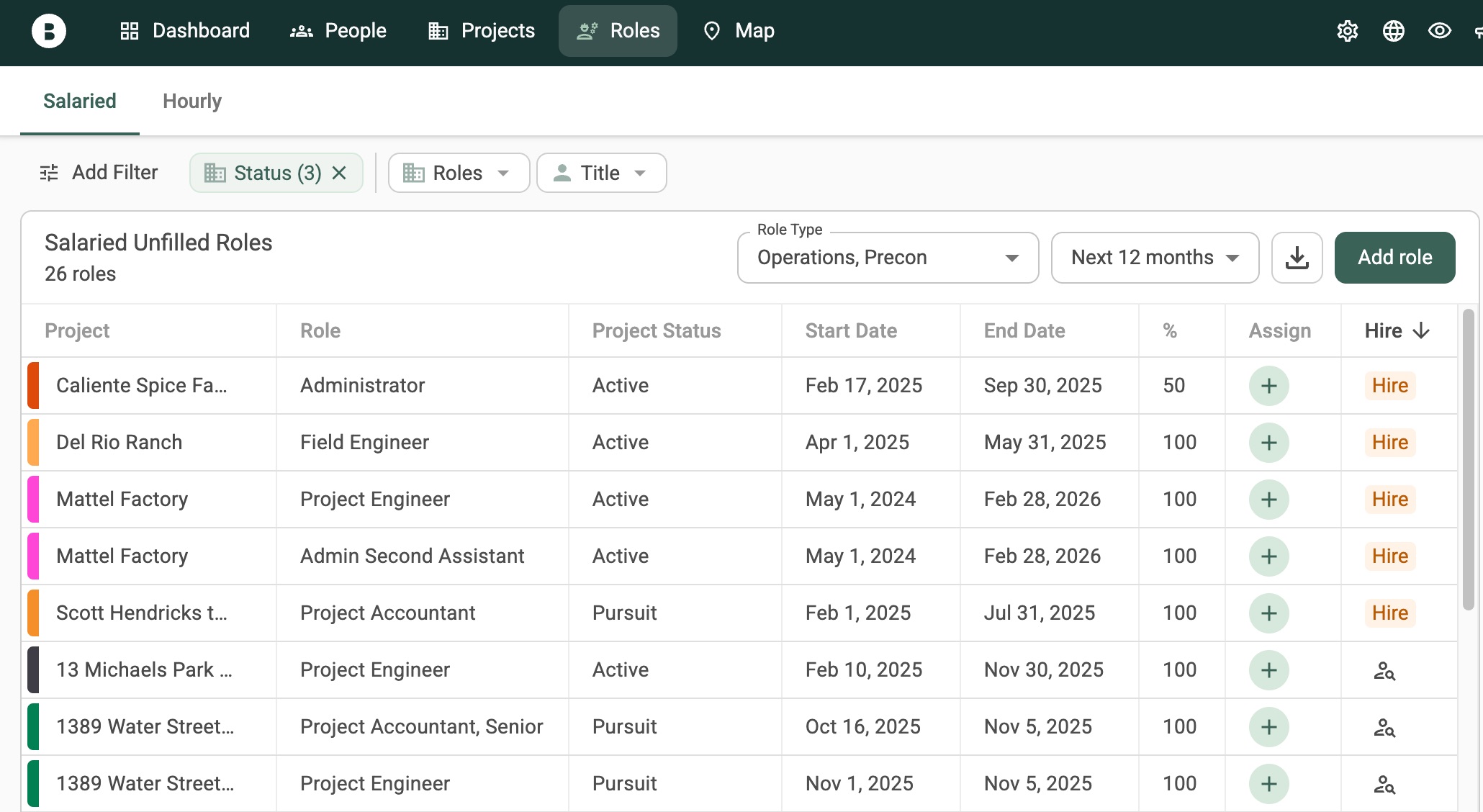
Task: Click Hire tag for Scott Hendricks row
Action: click(1389, 613)
